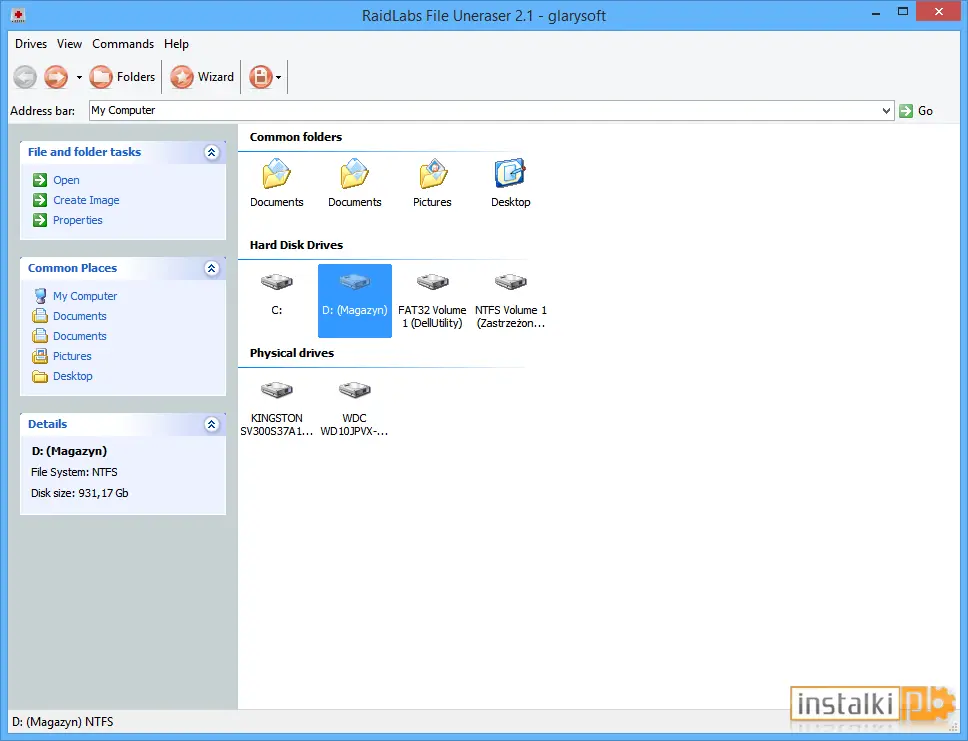
Task: Open the Help menu
Action: click(176, 44)
